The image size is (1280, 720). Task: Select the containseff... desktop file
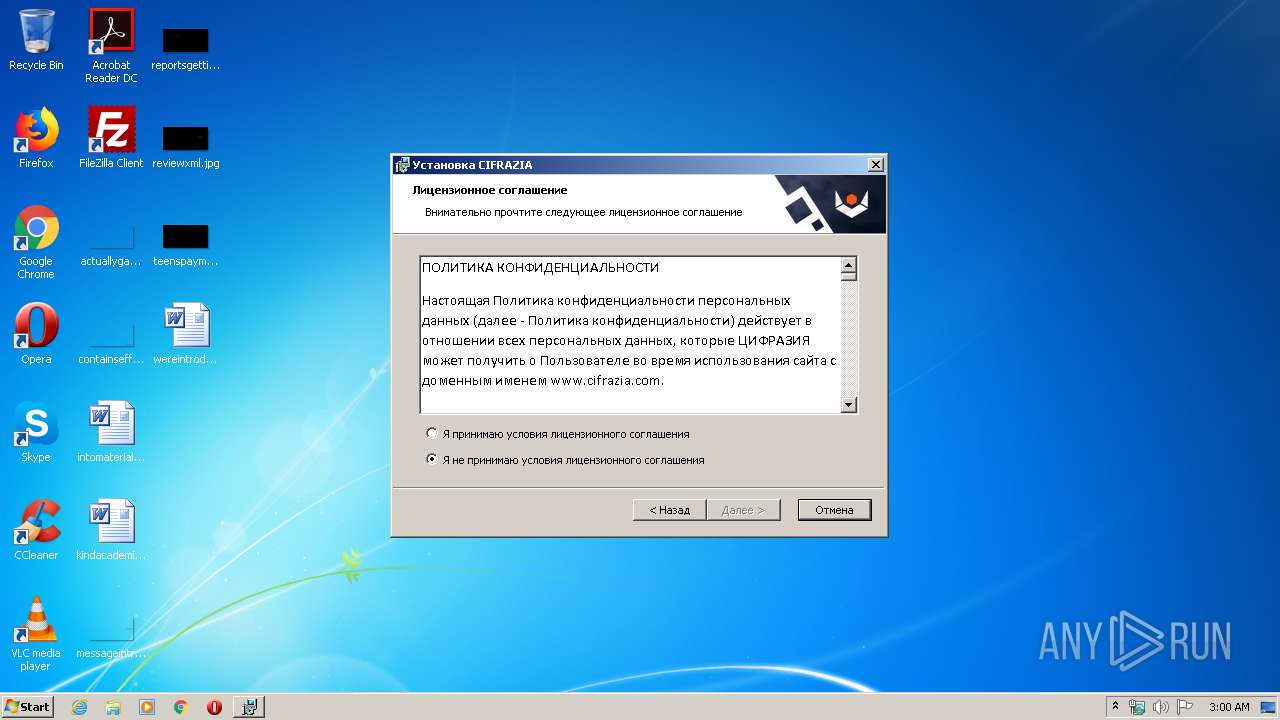111,344
